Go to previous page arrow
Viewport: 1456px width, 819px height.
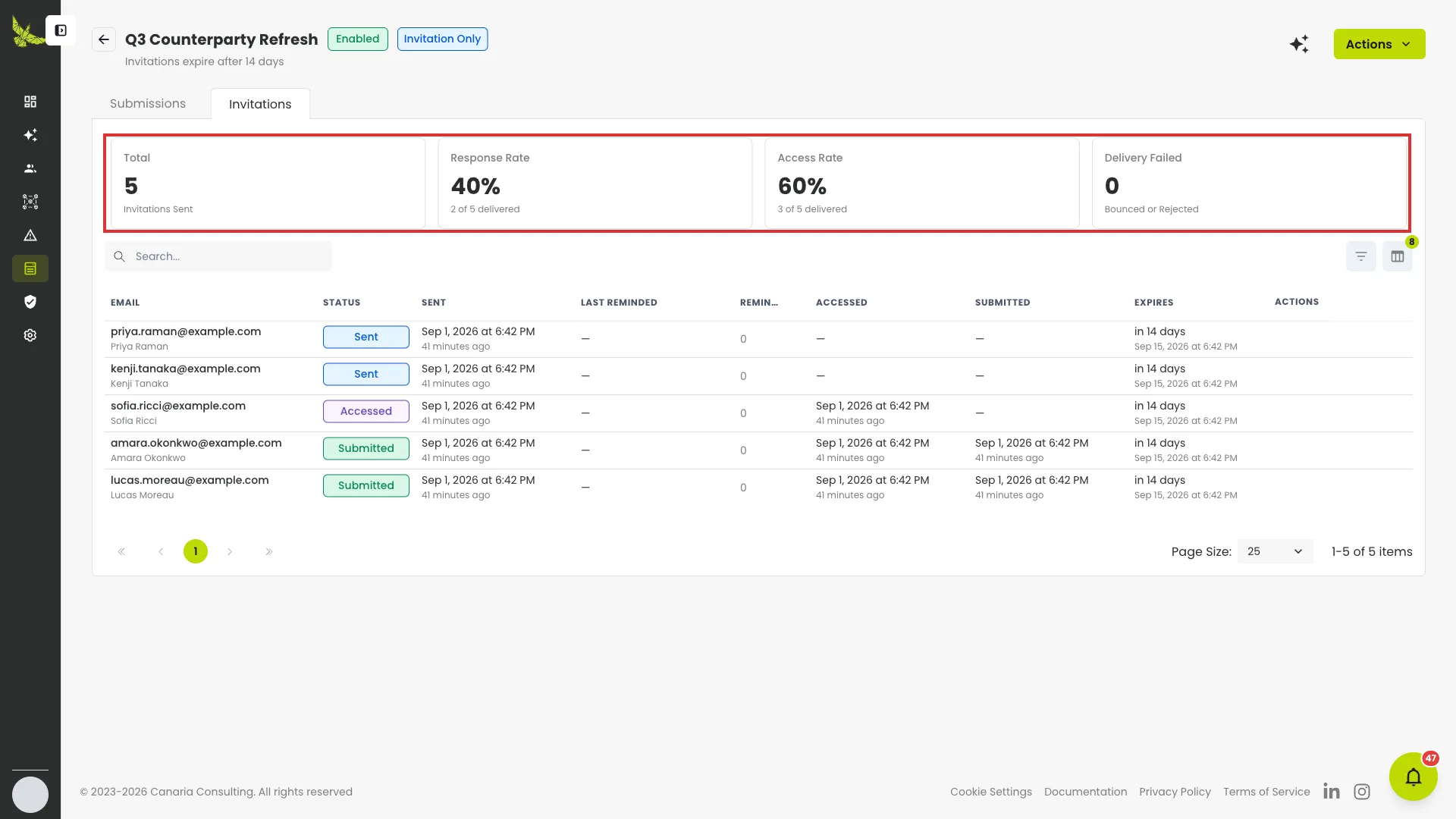[x=161, y=551]
